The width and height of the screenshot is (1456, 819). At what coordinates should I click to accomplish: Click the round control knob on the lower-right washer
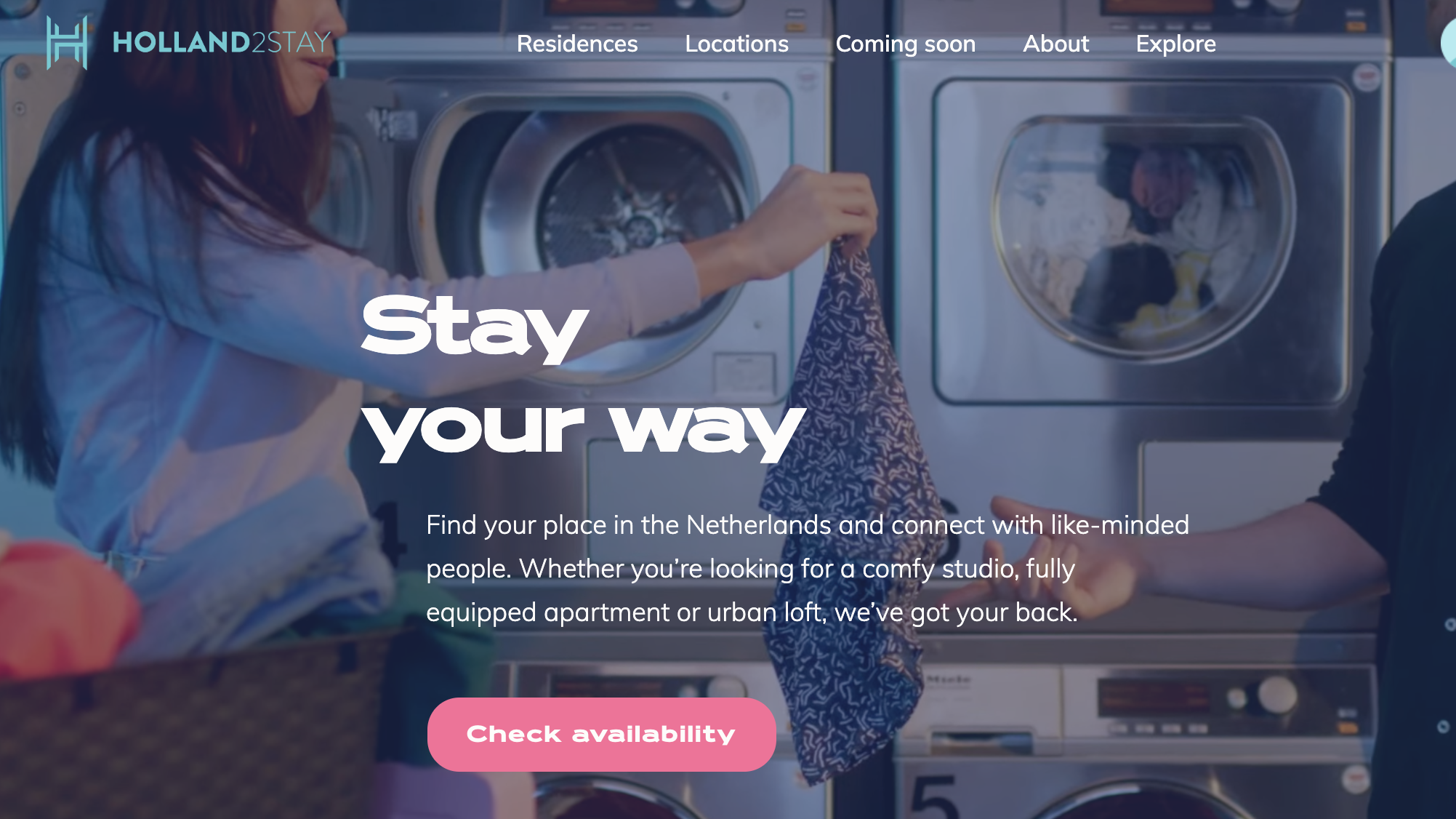point(1277,693)
